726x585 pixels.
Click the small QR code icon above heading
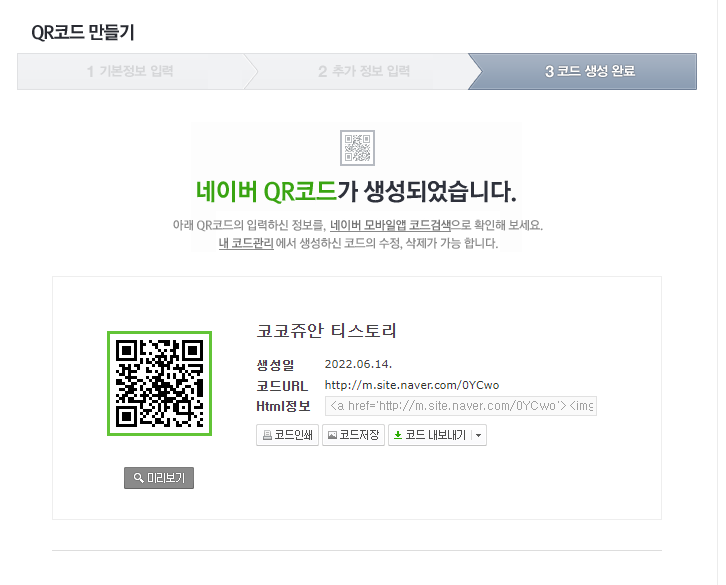357,148
